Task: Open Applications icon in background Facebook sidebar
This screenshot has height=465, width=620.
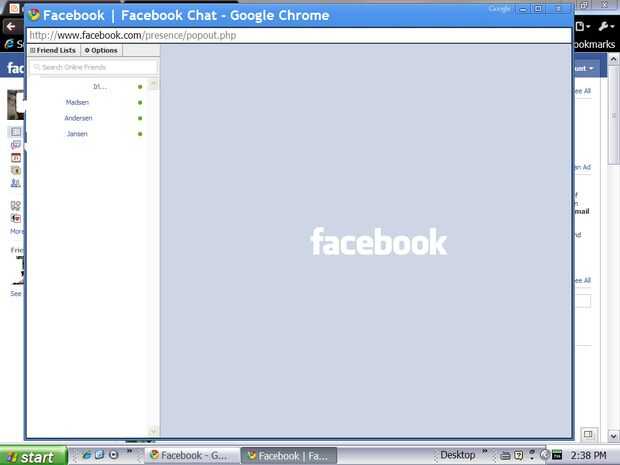Action: [x=16, y=206]
